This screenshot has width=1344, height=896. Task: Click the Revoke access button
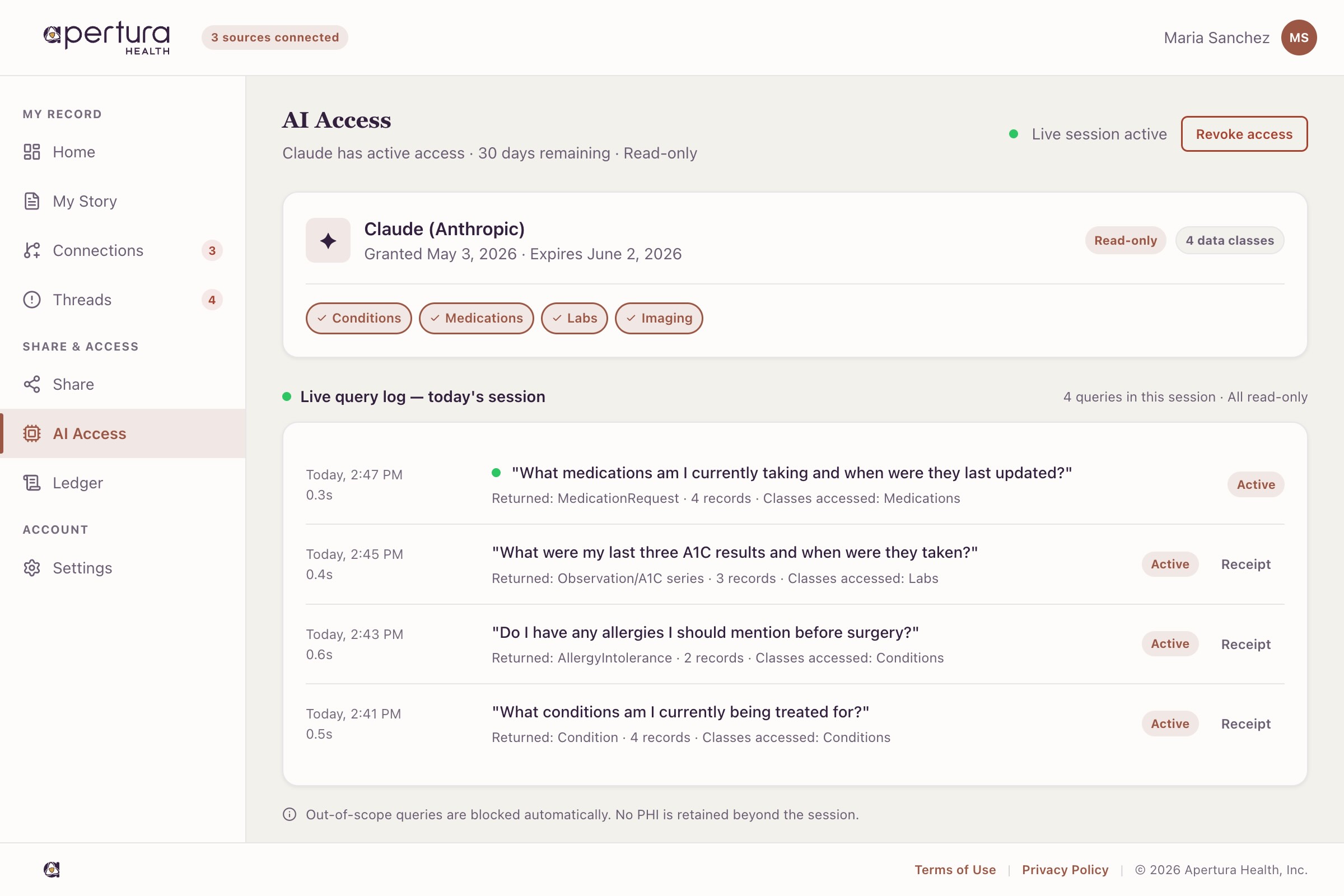1244,134
